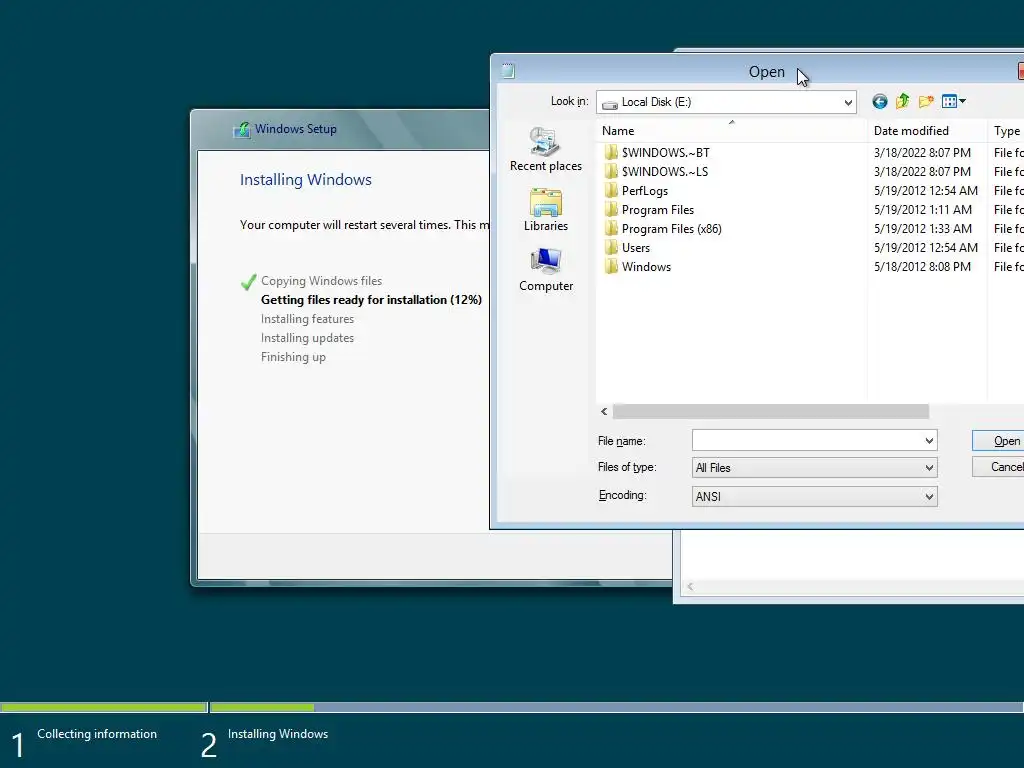Click inside the File name text field
The width and height of the screenshot is (1024, 768).
point(807,441)
